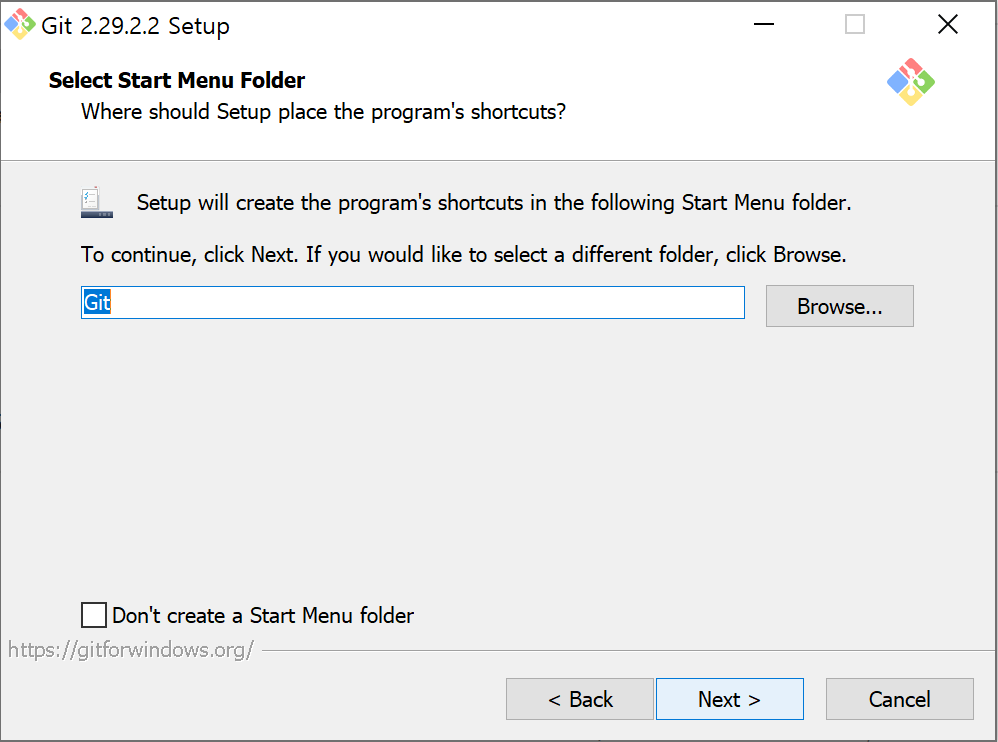Click the "Git 2.29.2.2 Setup" title bar text
The width and height of the screenshot is (998, 742).
135,26
